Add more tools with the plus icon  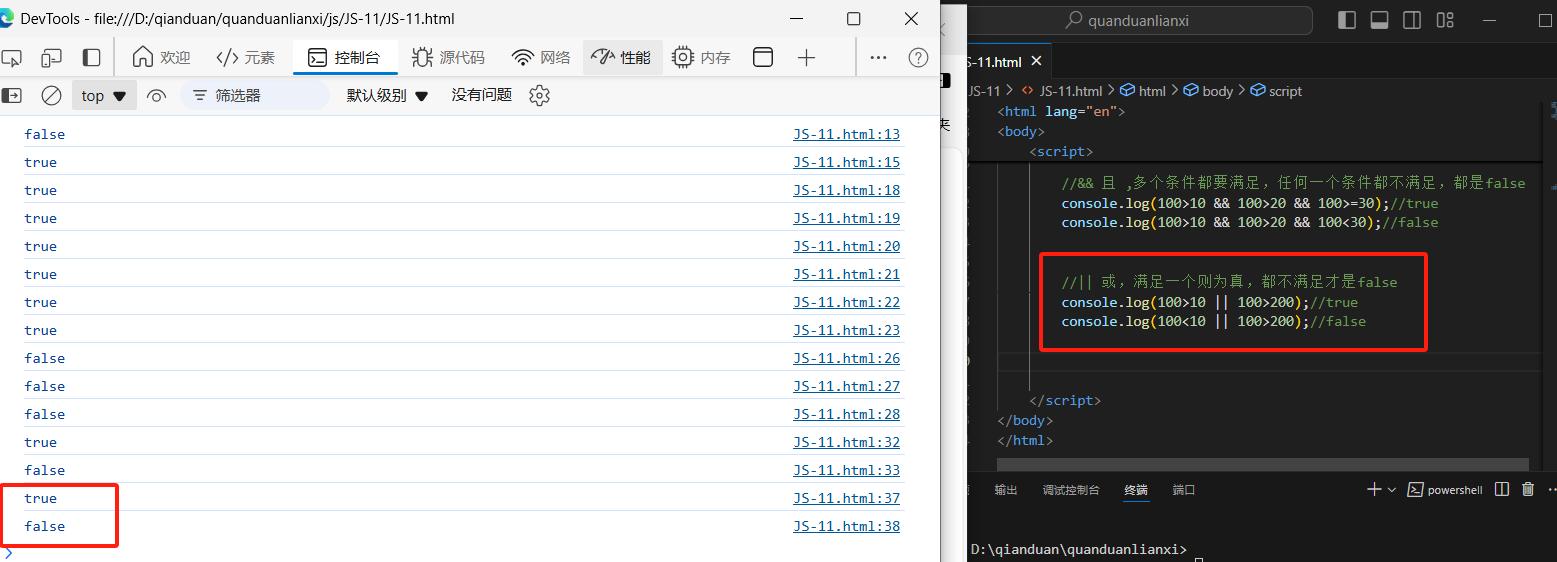point(807,57)
